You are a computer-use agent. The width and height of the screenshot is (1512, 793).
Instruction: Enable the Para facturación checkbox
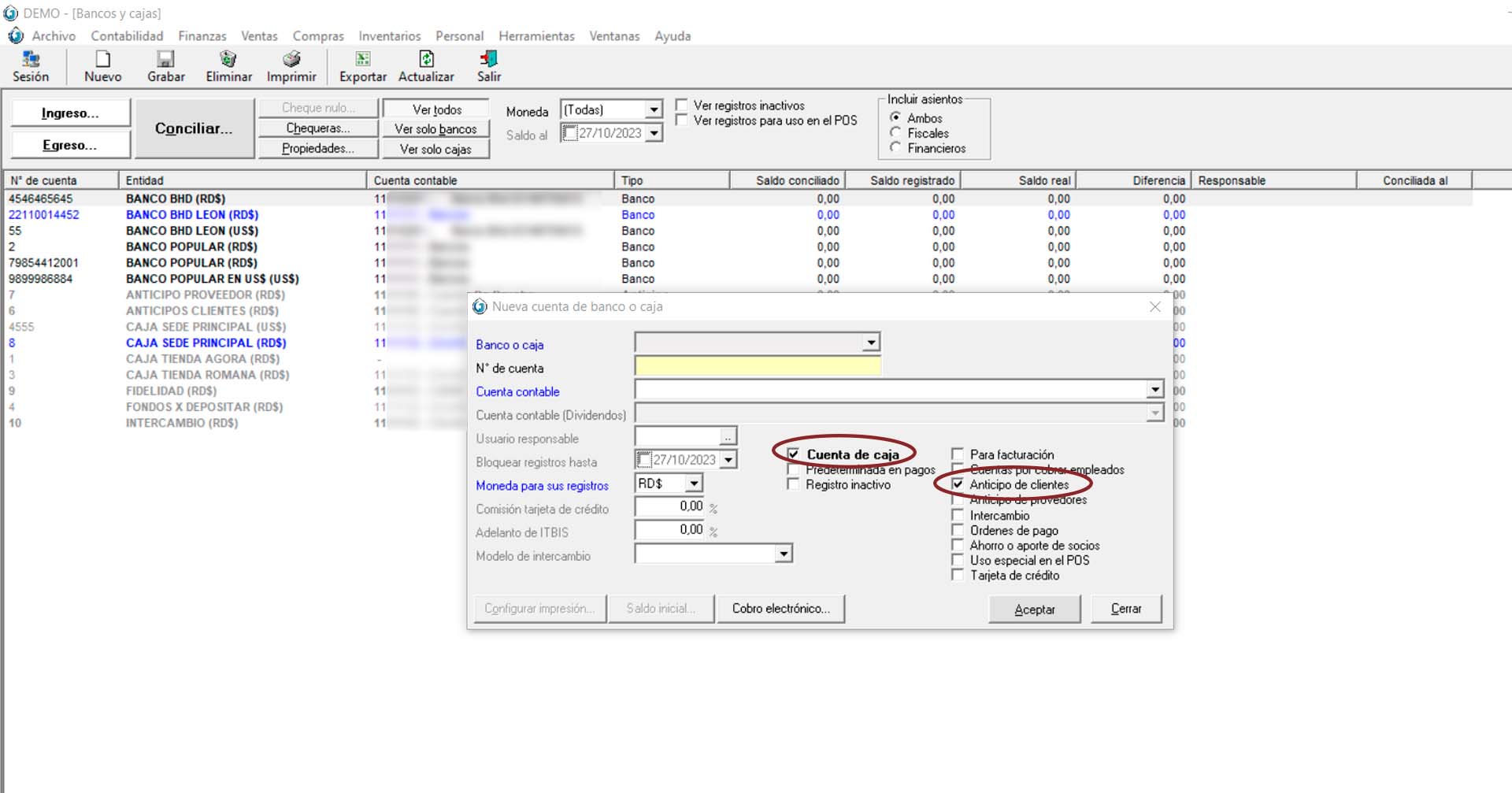(958, 454)
